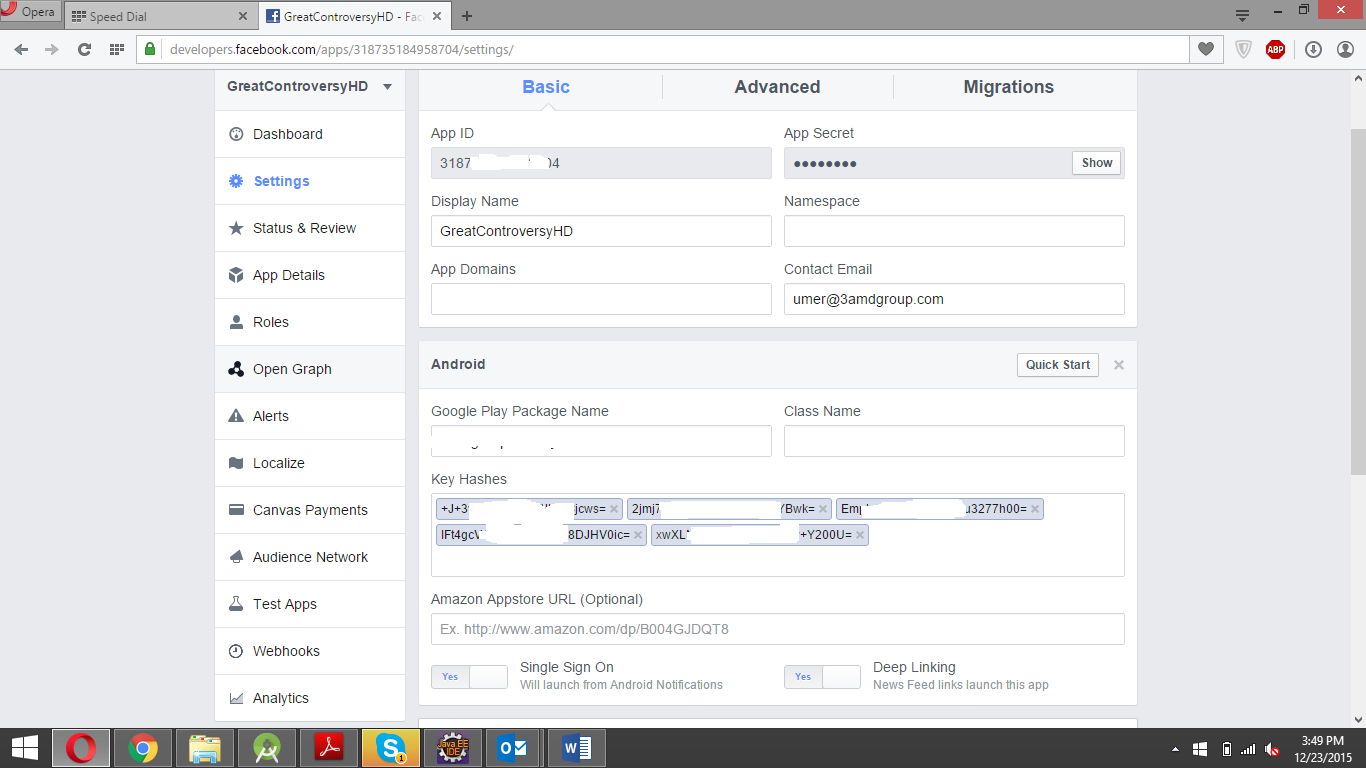Open Speed Dial grid icon in toolbar
This screenshot has width=1366, height=768.
pyautogui.click(x=117, y=49)
